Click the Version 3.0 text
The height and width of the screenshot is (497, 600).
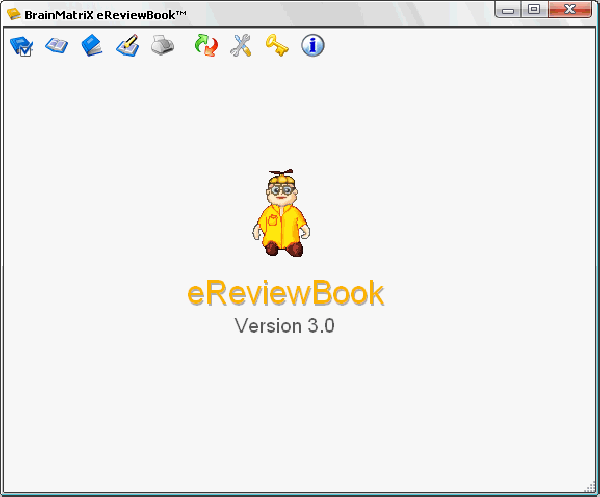pyautogui.click(x=285, y=326)
